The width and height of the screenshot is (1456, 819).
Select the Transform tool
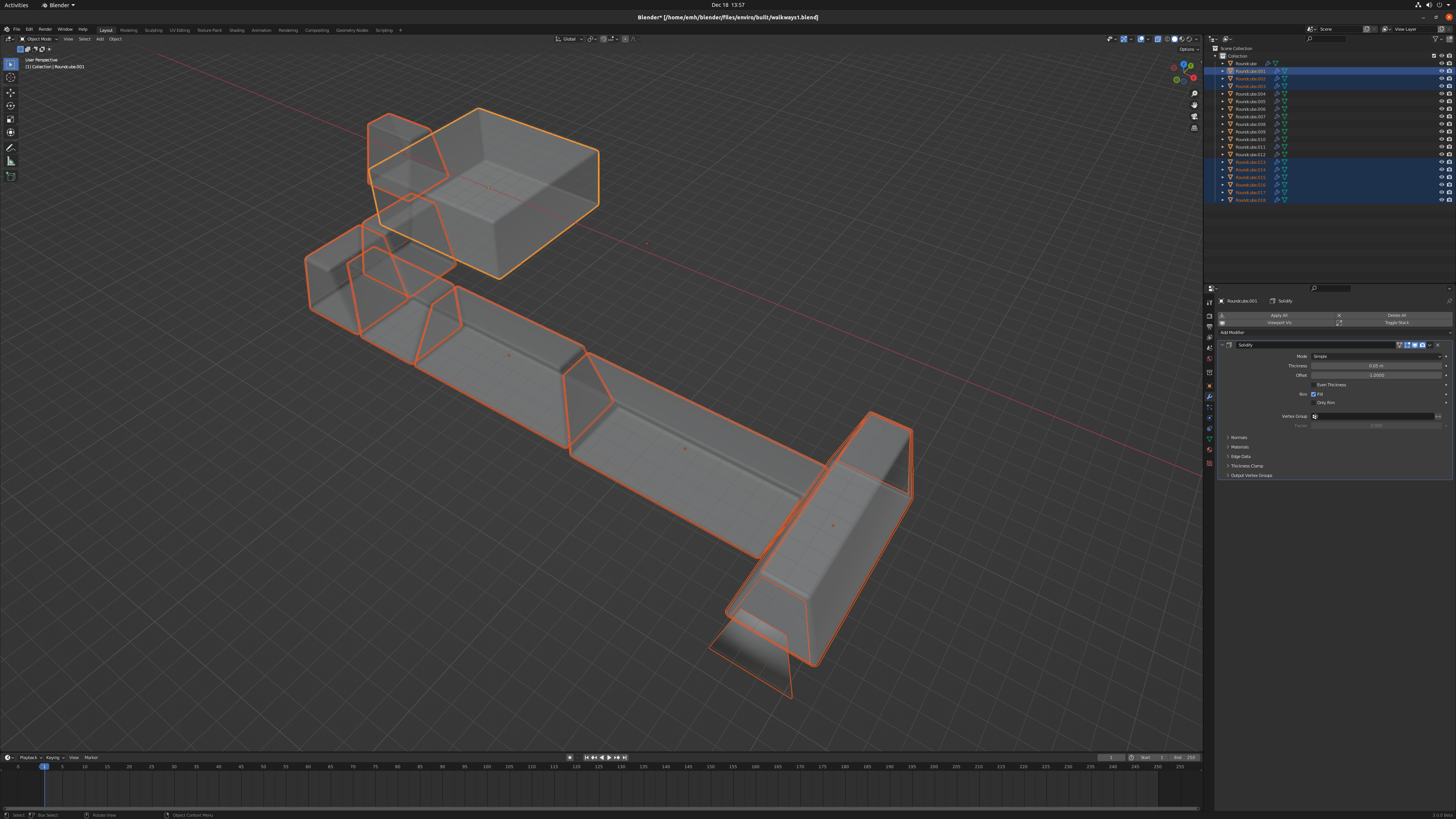11,132
